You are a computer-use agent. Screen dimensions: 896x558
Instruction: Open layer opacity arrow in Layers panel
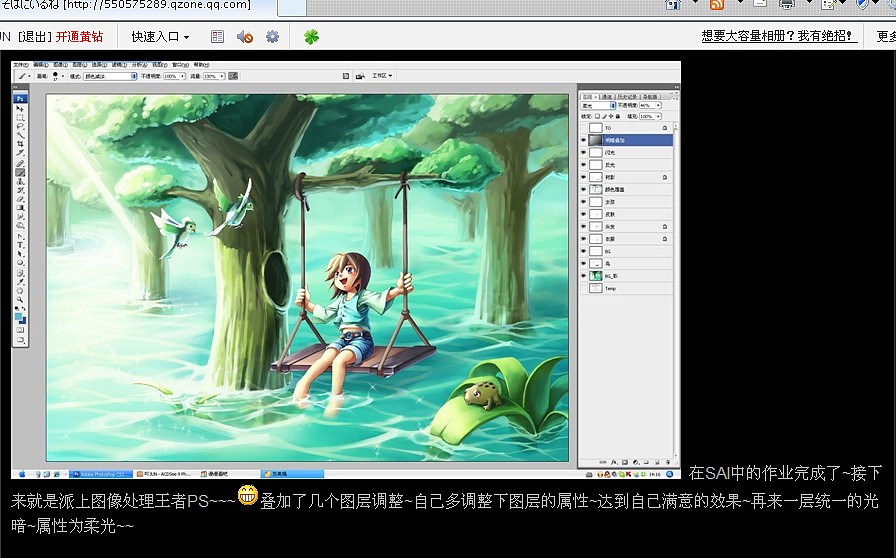coord(658,105)
